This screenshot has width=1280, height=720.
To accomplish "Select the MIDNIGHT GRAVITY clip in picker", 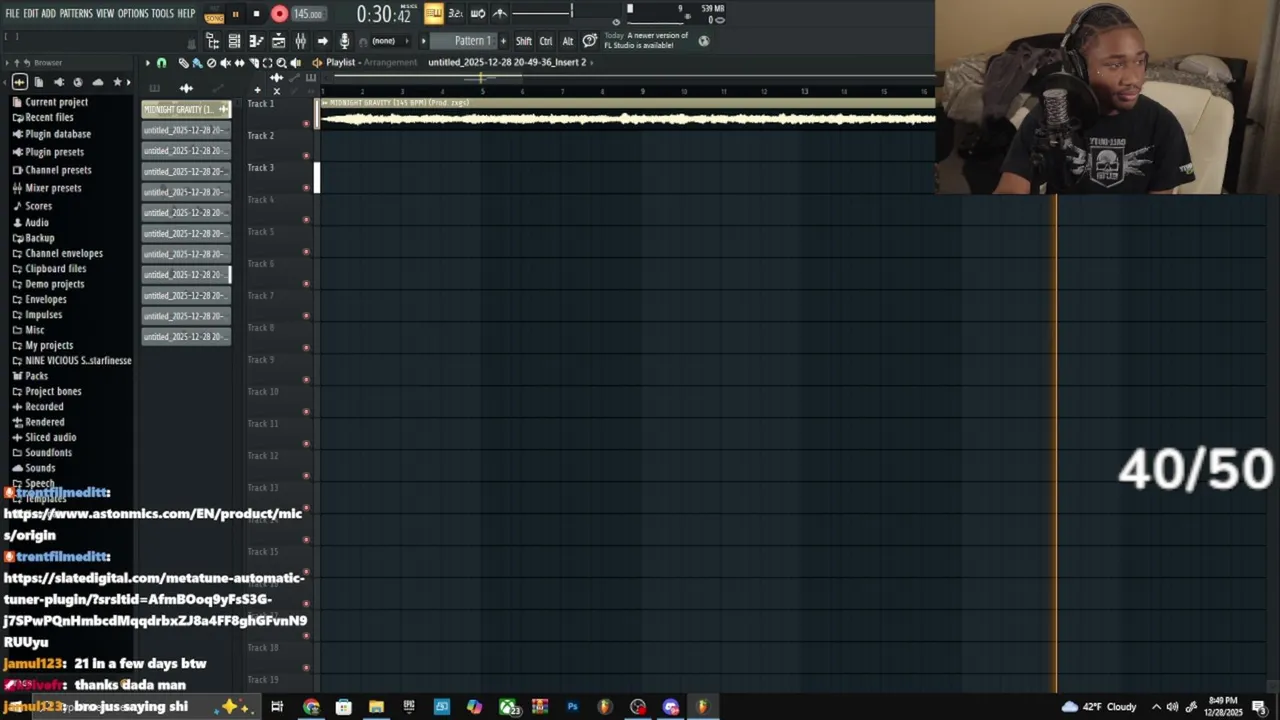I will click(x=186, y=109).
